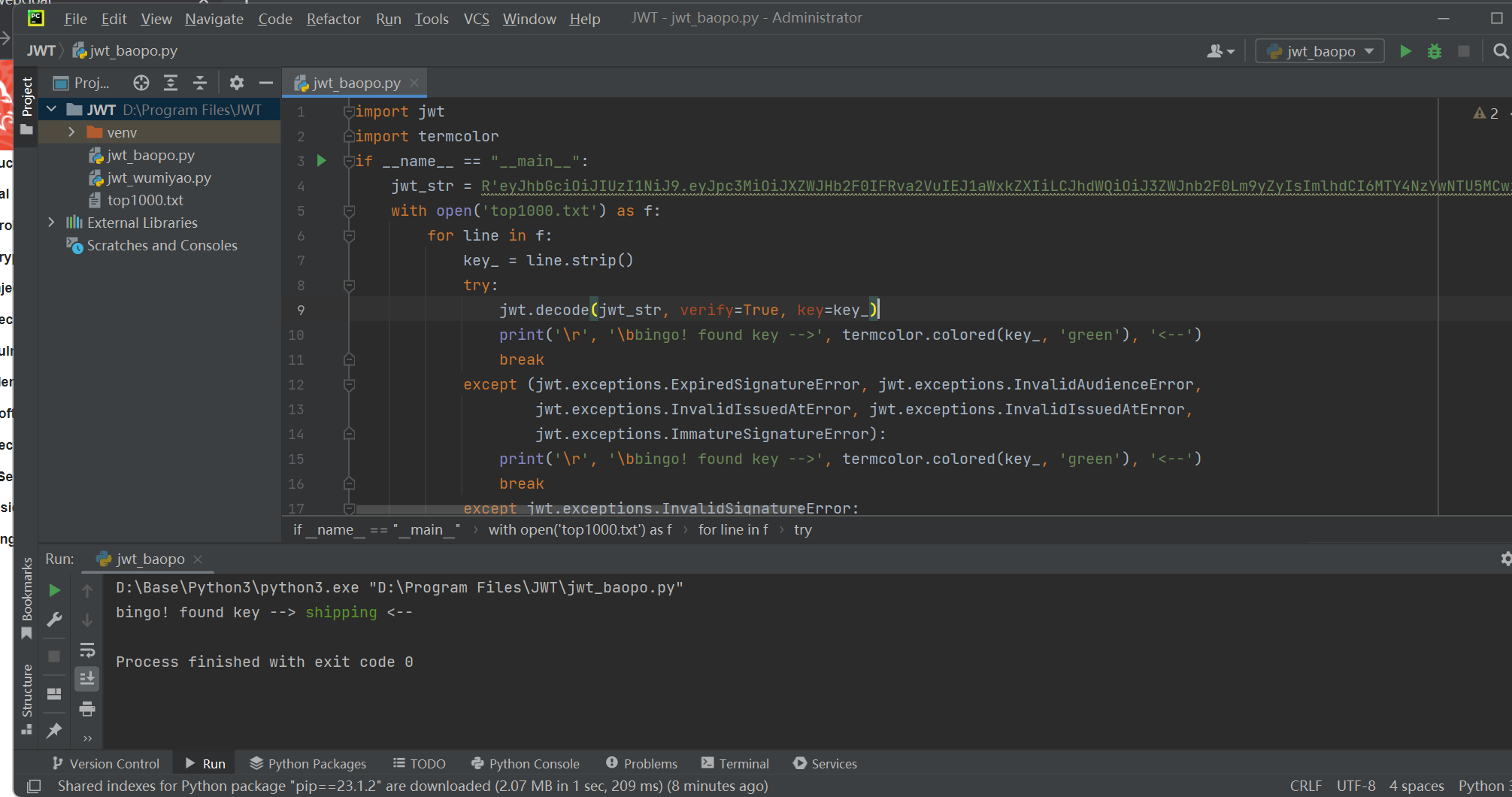
Task: Expand External Libraries node
Action: [52, 223]
